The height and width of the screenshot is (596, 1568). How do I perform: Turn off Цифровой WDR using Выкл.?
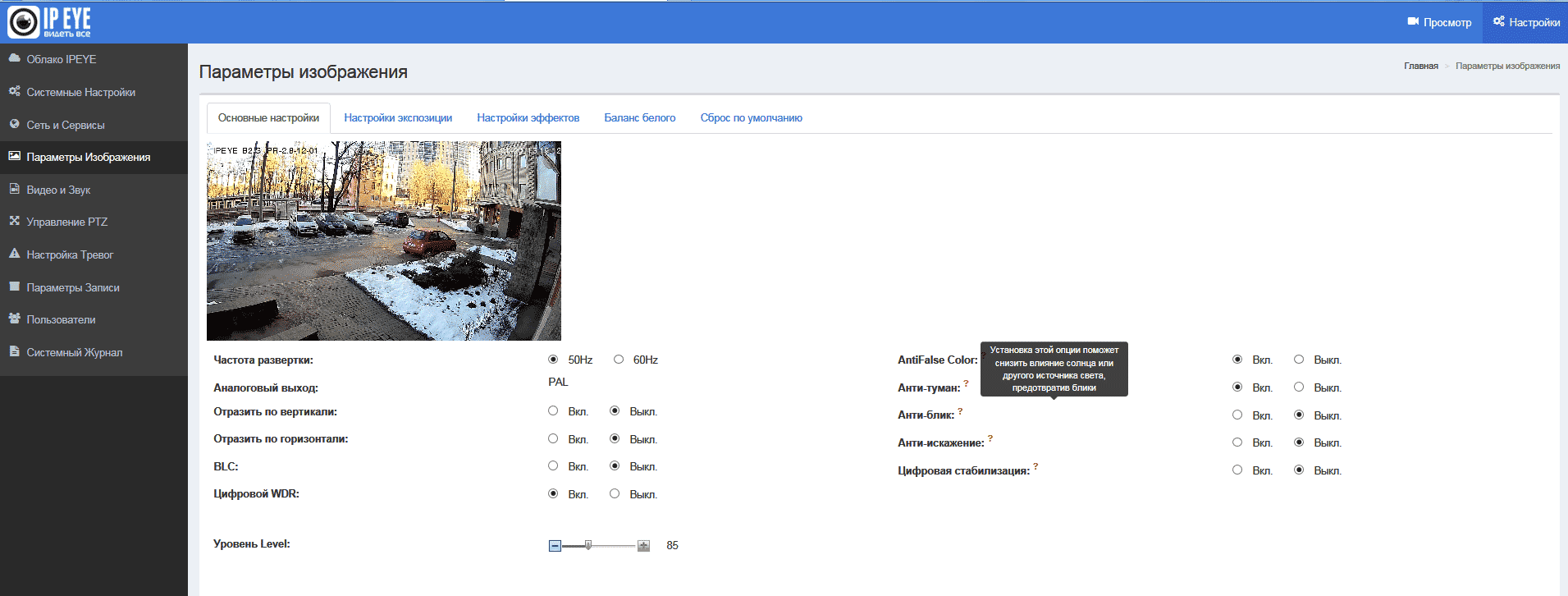(615, 494)
